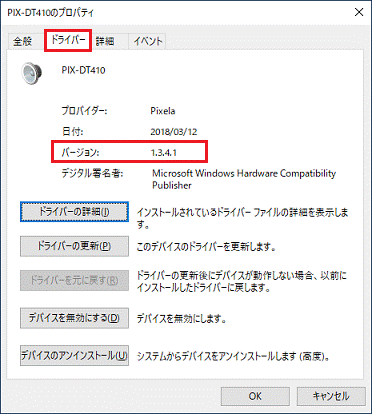Click provider value Pixela
The width and height of the screenshot is (372, 414).
click(x=163, y=111)
